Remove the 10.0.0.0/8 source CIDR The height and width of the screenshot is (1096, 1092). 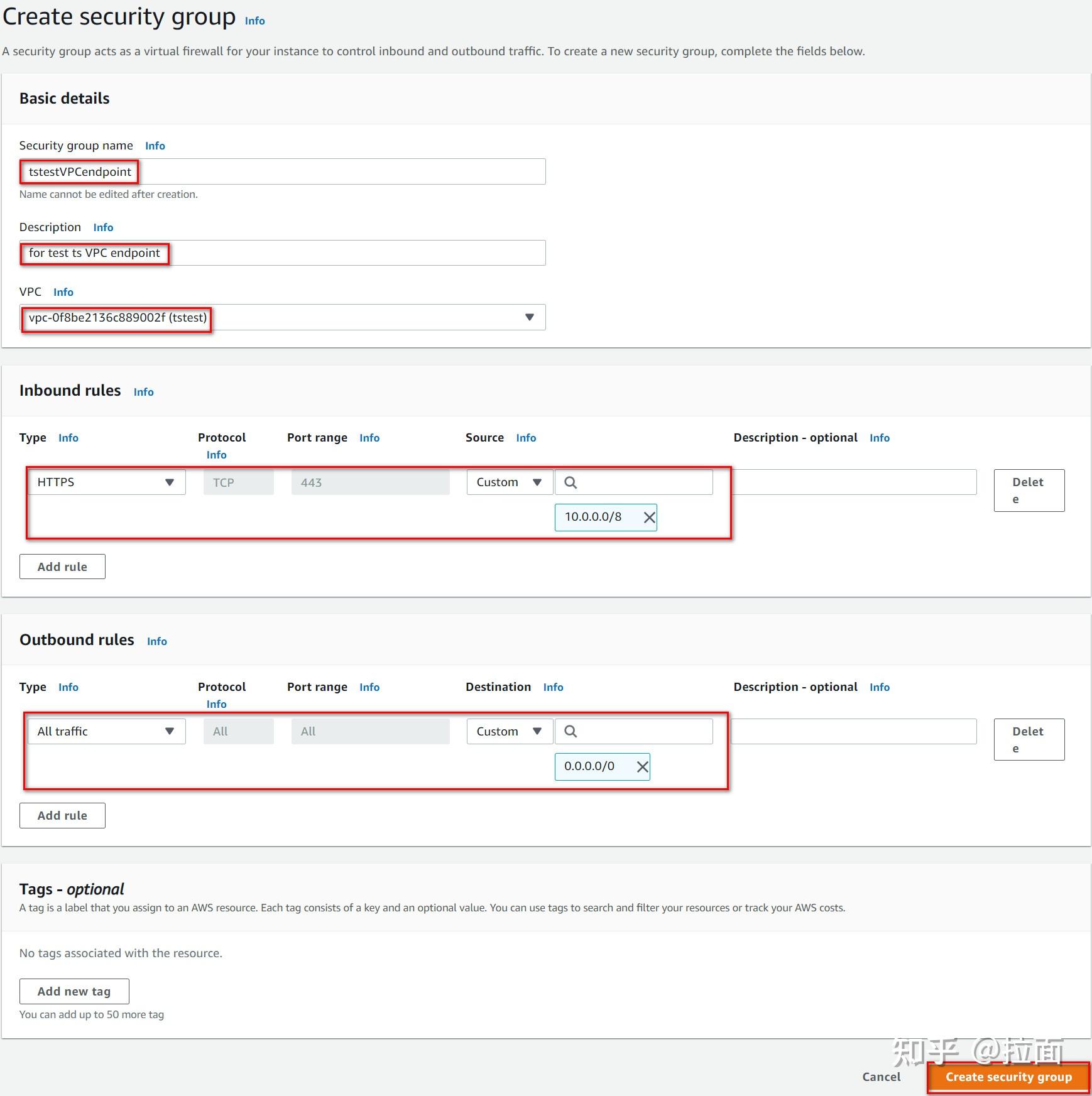coord(648,518)
